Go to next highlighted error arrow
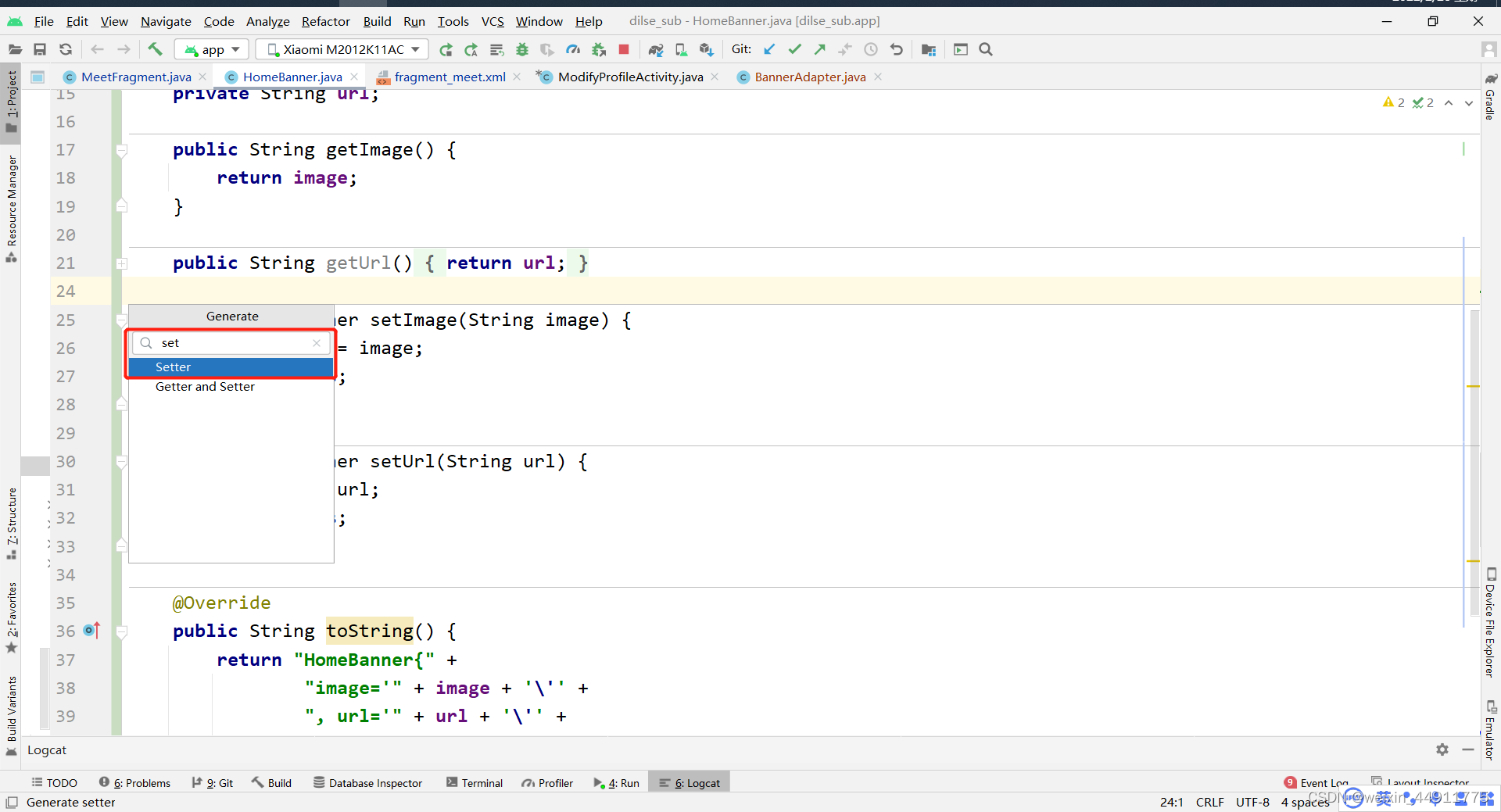Screen dimensions: 1501x812 [x=1469, y=102]
